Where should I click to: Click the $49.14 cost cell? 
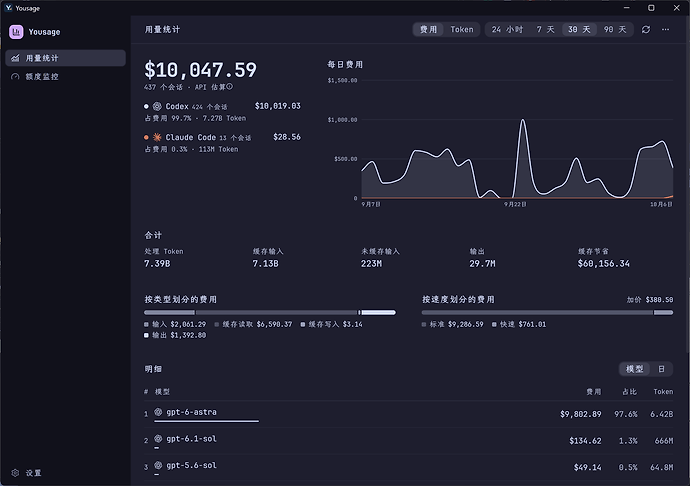587,467
